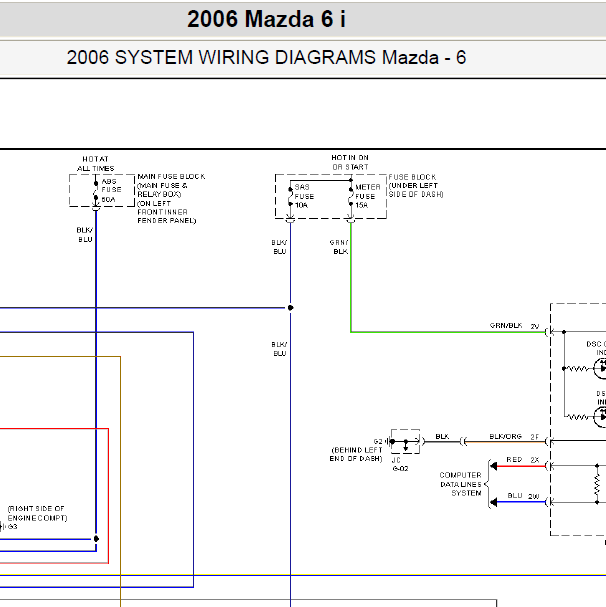Click the blue wire arrowhead at Computer Data Lines
Screen dimensions: 606x607
tap(493, 502)
